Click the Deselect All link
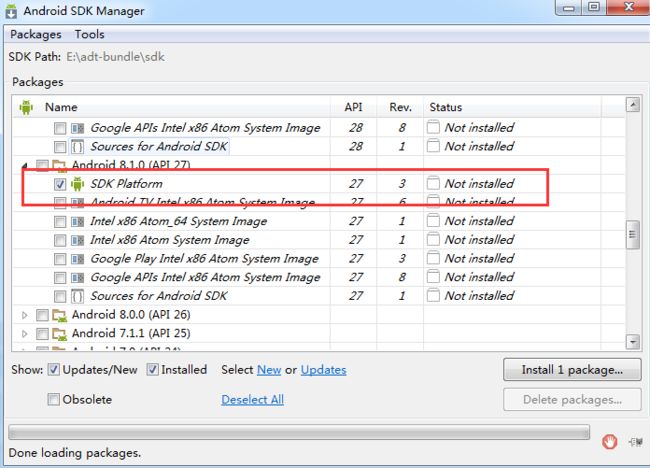Image resolution: width=650 pixels, height=468 pixels. point(252,400)
